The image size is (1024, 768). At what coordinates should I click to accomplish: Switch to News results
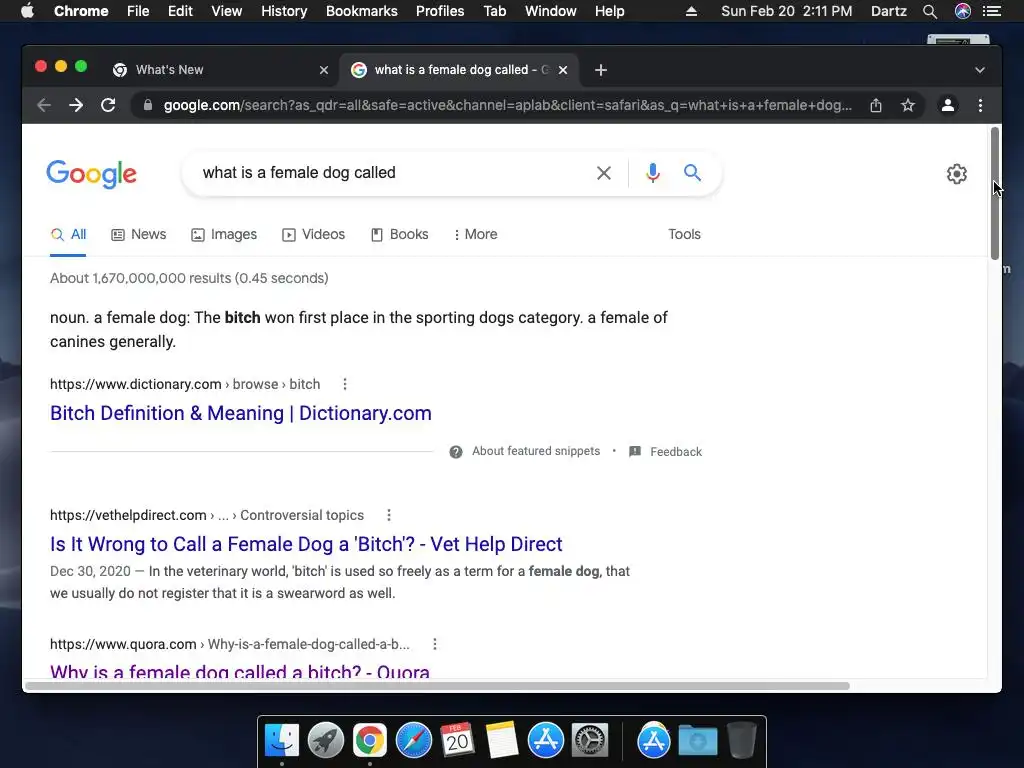138,234
